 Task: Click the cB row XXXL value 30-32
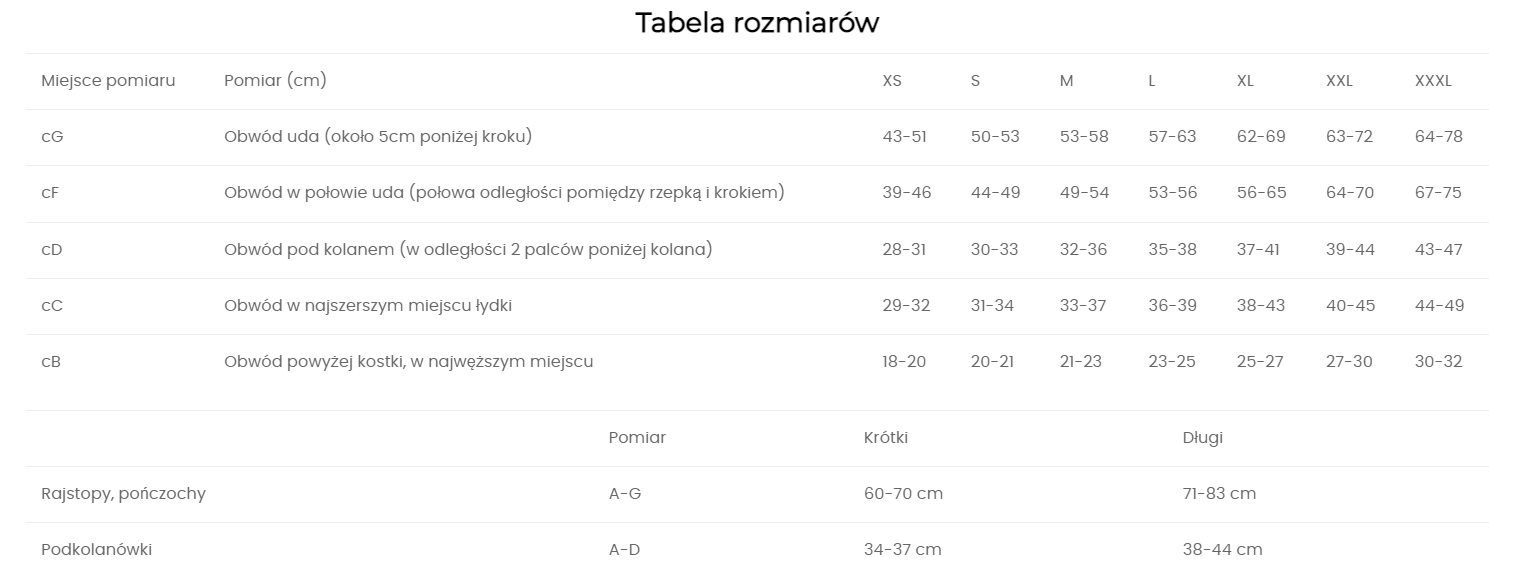pyautogui.click(x=1438, y=362)
